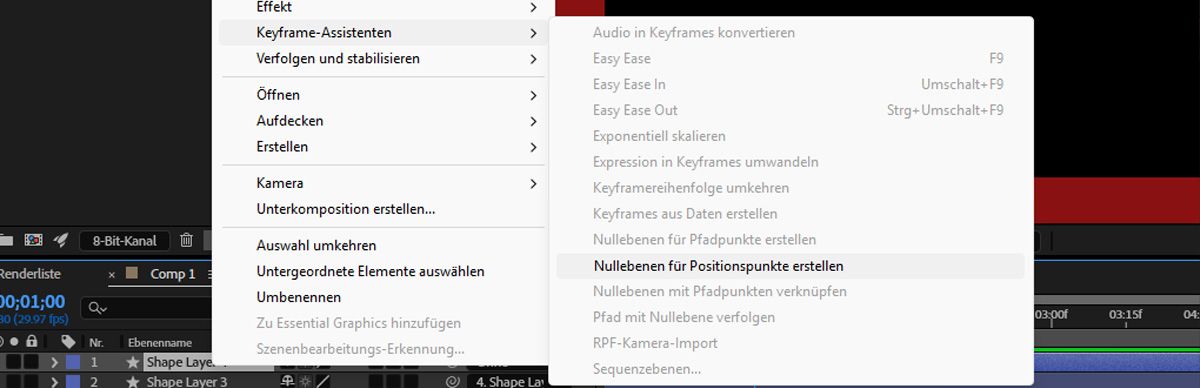Select Keyframereihenfolge umkehren

[x=790, y=189]
